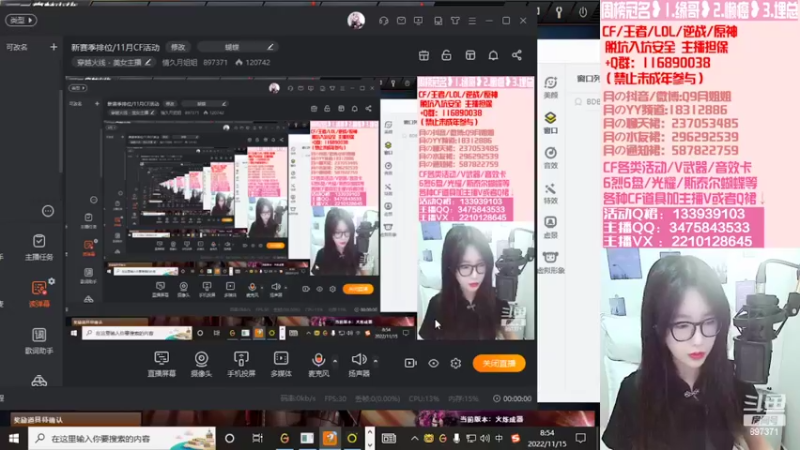This screenshot has width=800, height=450.
Task: Click the share icon
Action: [x=516, y=55]
